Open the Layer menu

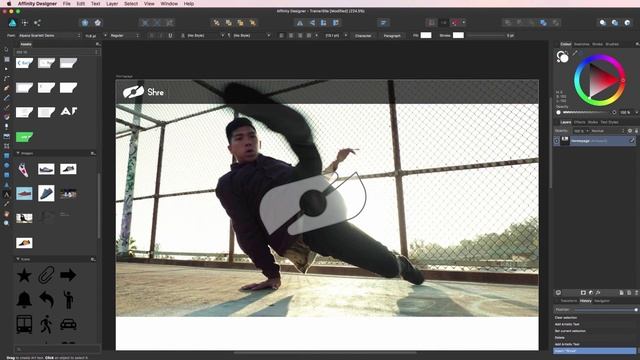coord(112,4)
